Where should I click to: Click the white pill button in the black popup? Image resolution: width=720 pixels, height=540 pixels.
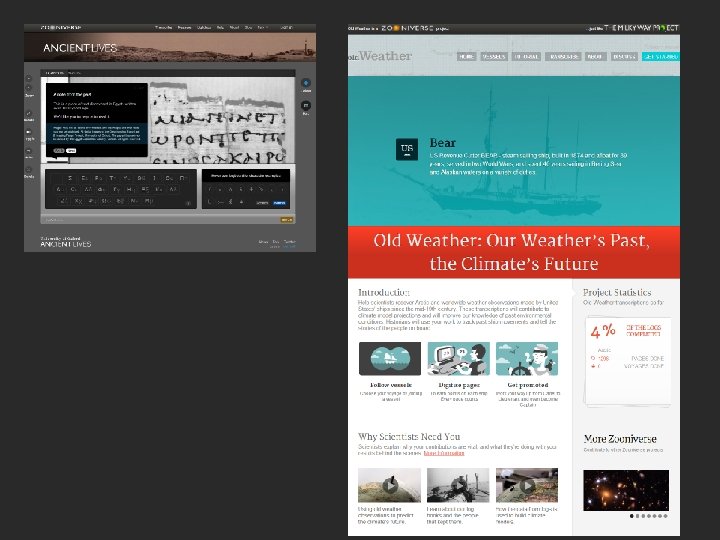[71, 151]
